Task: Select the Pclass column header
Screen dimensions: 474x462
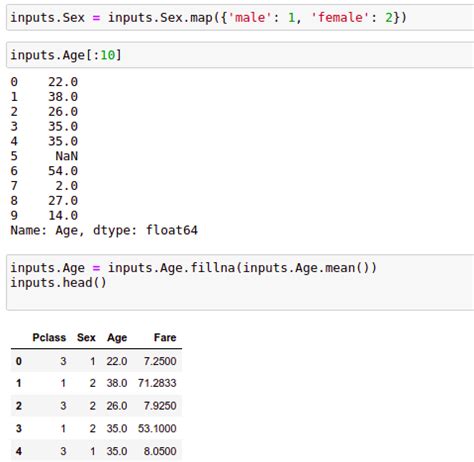Action: [x=49, y=337]
